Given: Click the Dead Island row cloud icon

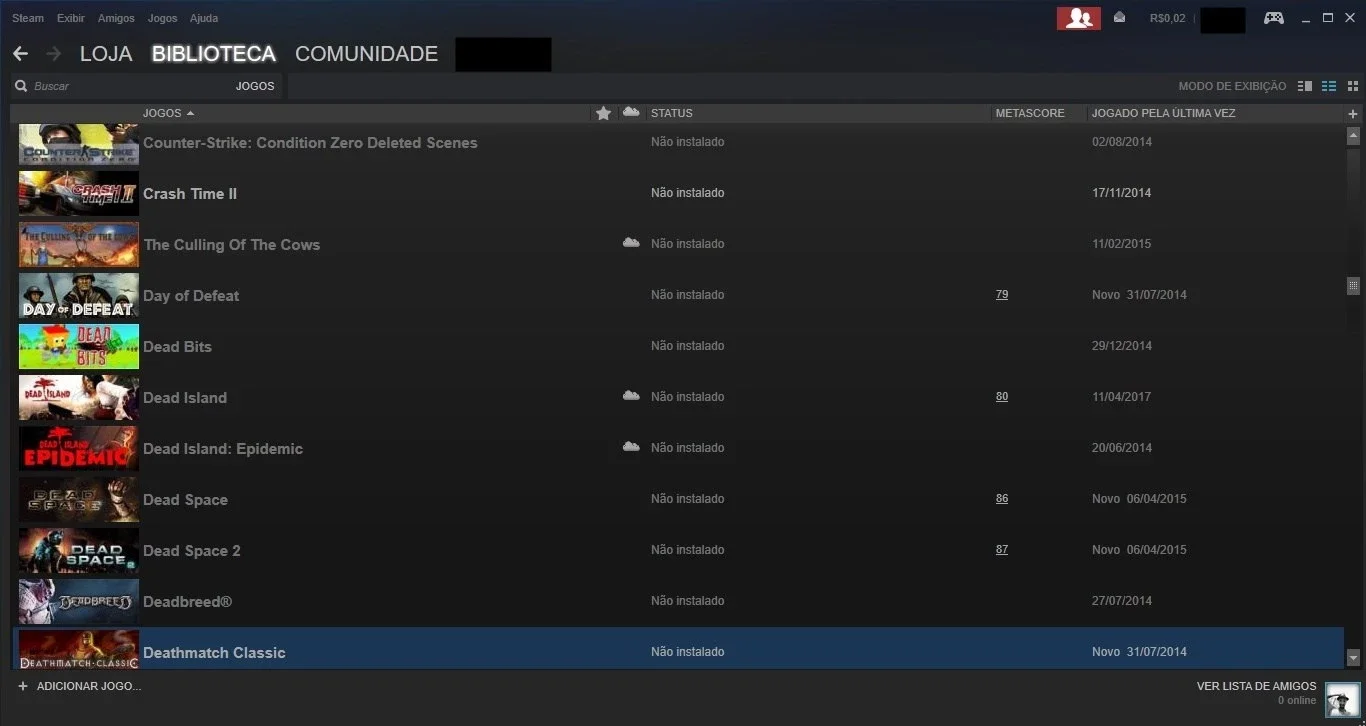Looking at the screenshot, I should pyautogui.click(x=631, y=396).
